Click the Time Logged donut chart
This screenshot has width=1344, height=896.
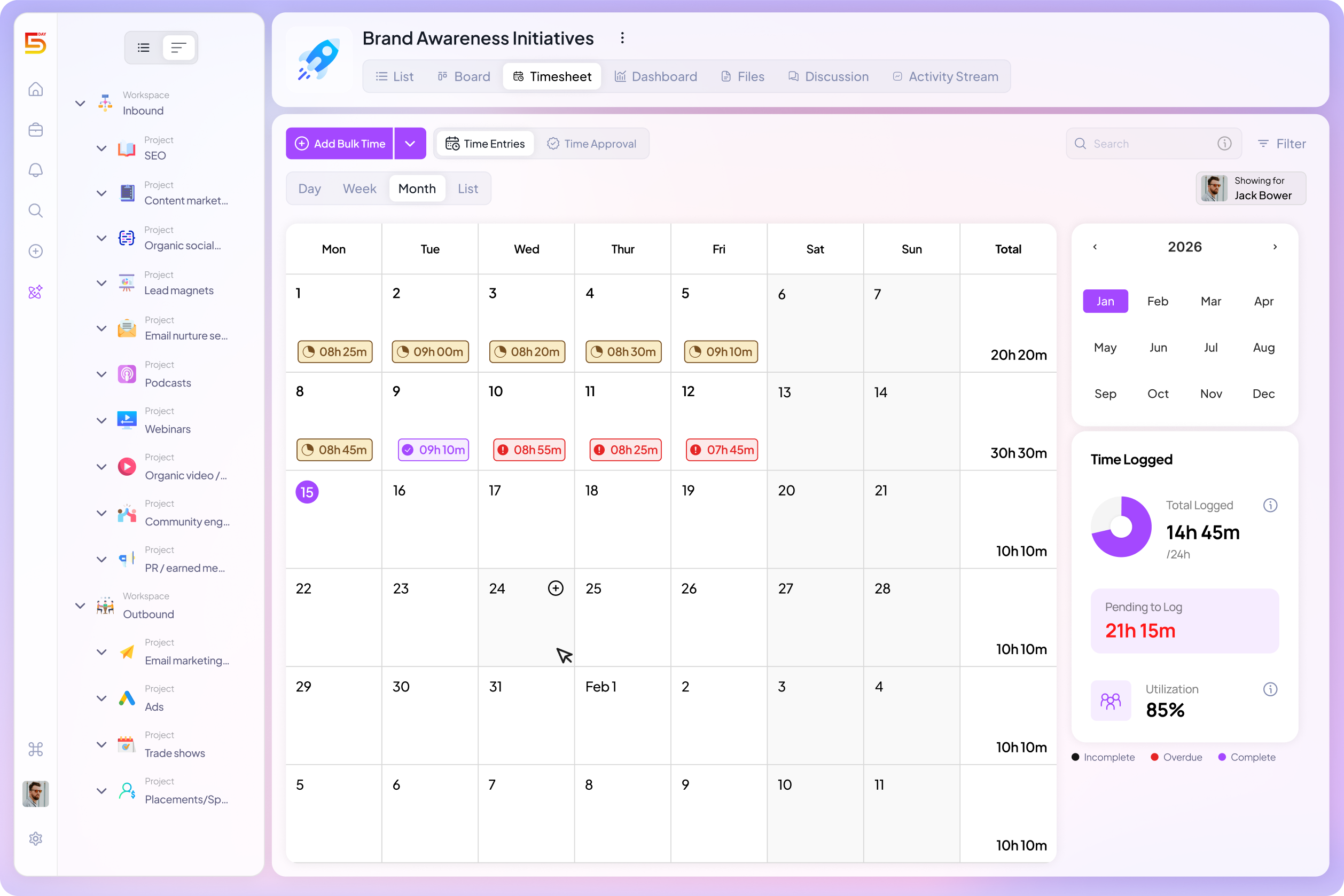[x=1121, y=526]
